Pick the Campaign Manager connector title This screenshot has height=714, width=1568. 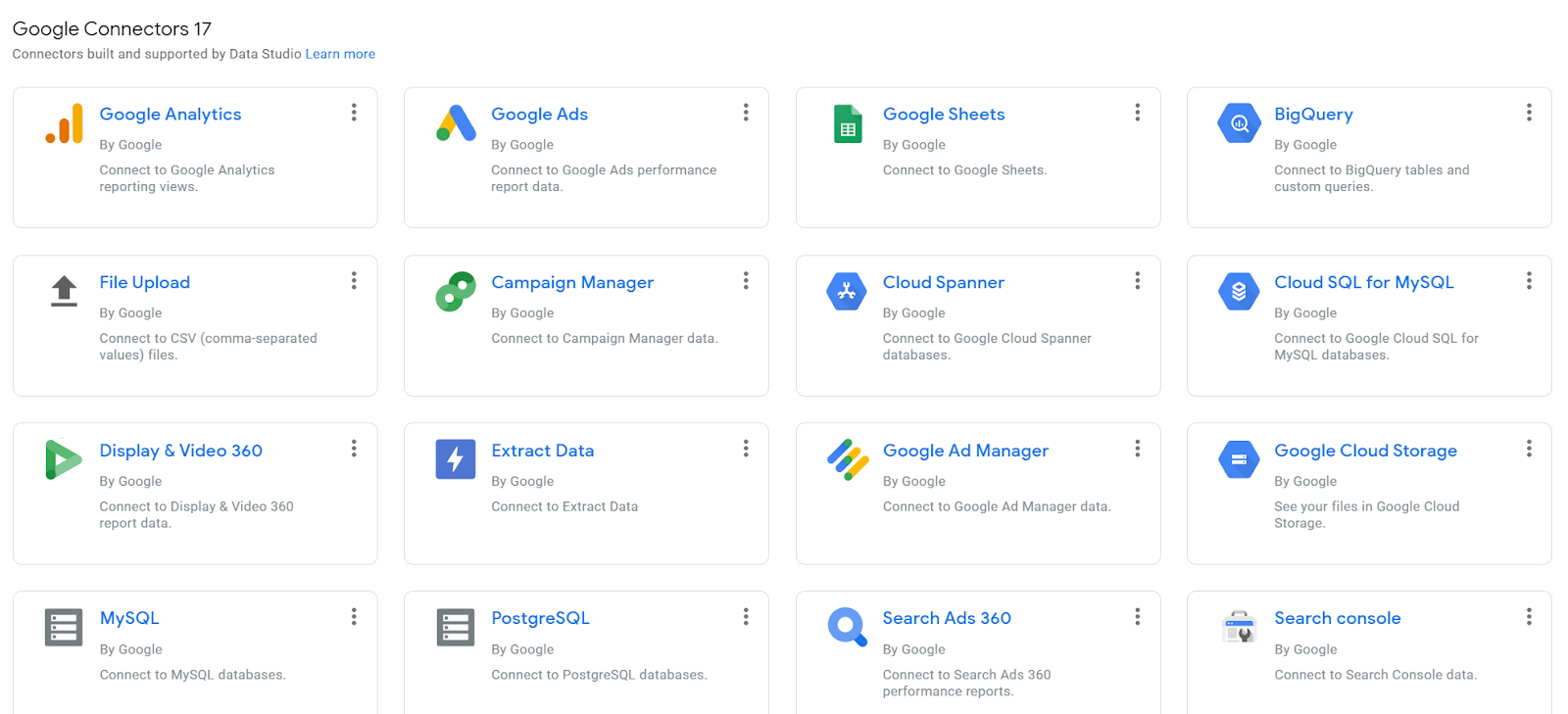coord(572,283)
